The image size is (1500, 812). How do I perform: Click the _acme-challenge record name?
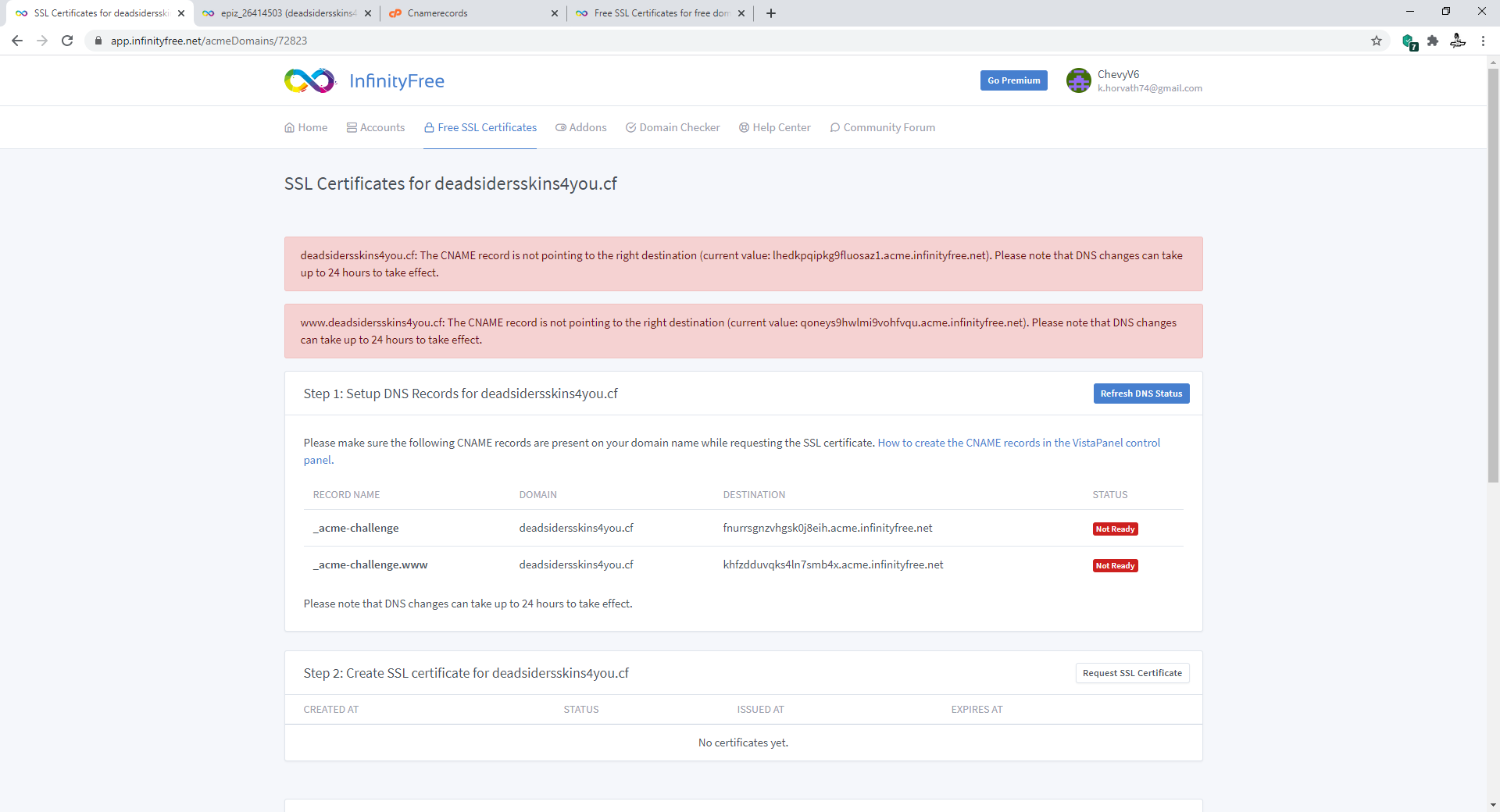point(356,528)
